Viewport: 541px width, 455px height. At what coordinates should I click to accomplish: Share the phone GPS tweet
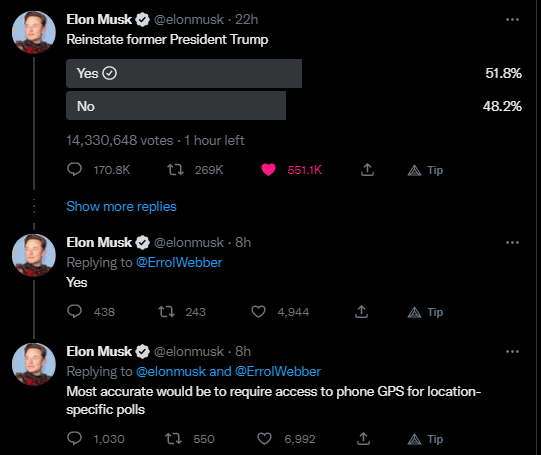point(363,438)
